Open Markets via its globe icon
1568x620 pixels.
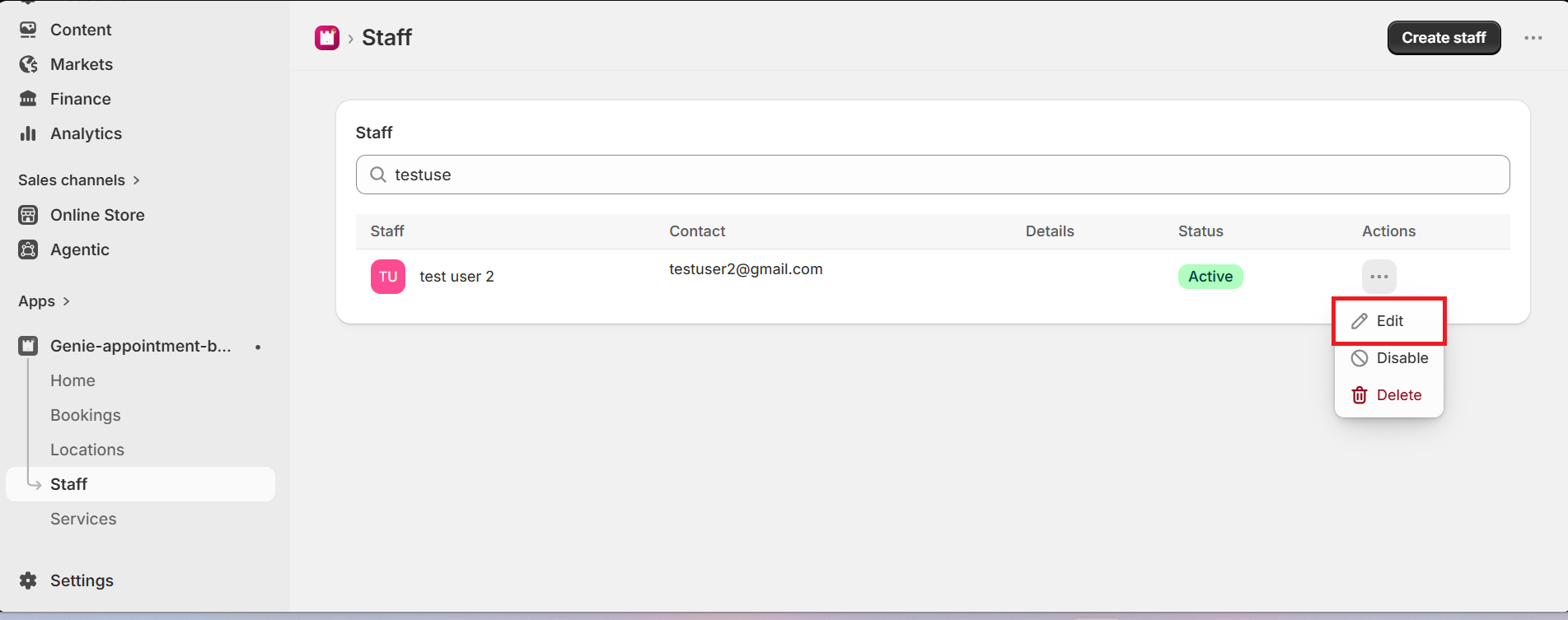28,64
